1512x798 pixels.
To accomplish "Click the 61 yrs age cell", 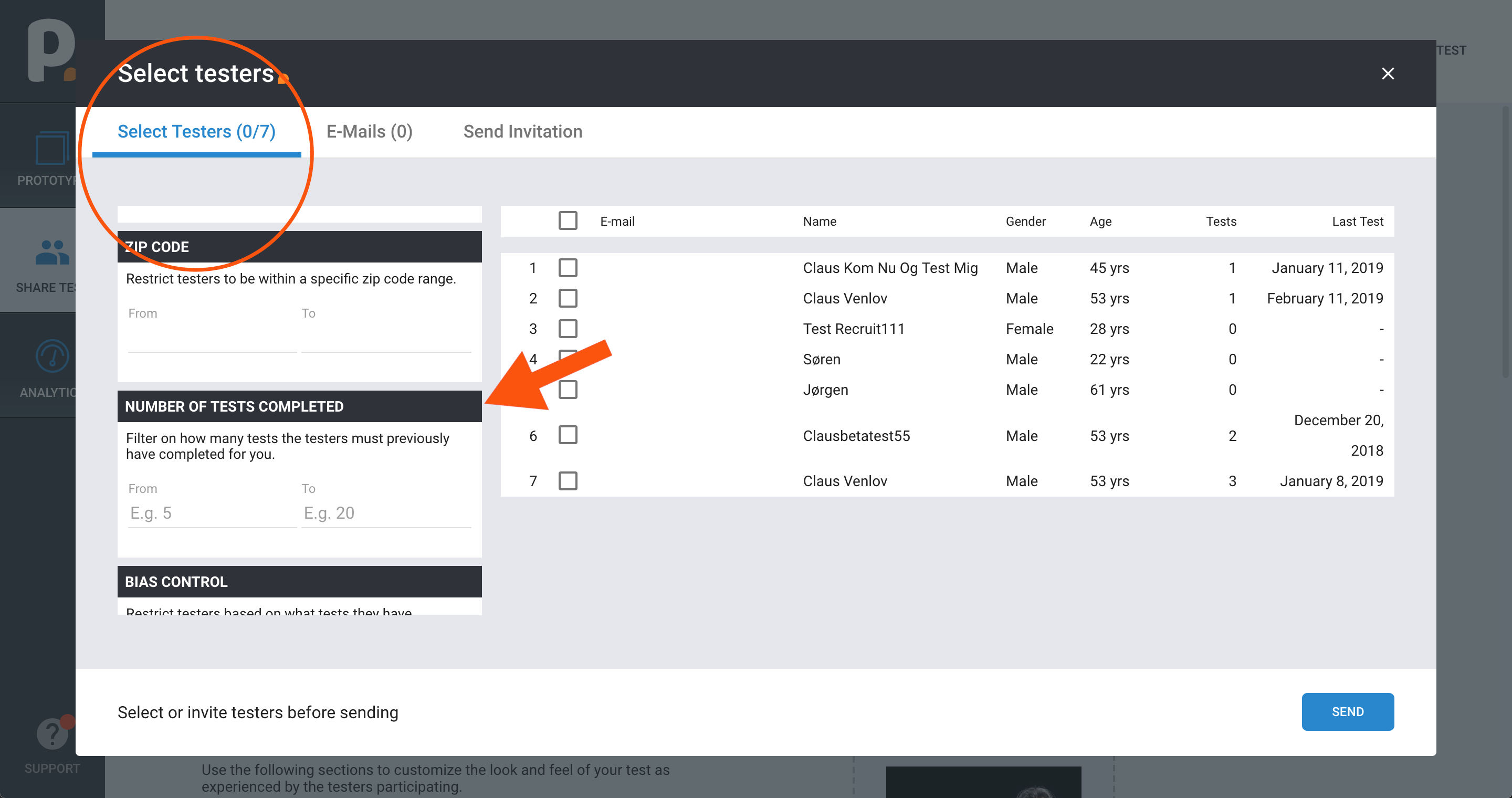I will coord(1109,390).
